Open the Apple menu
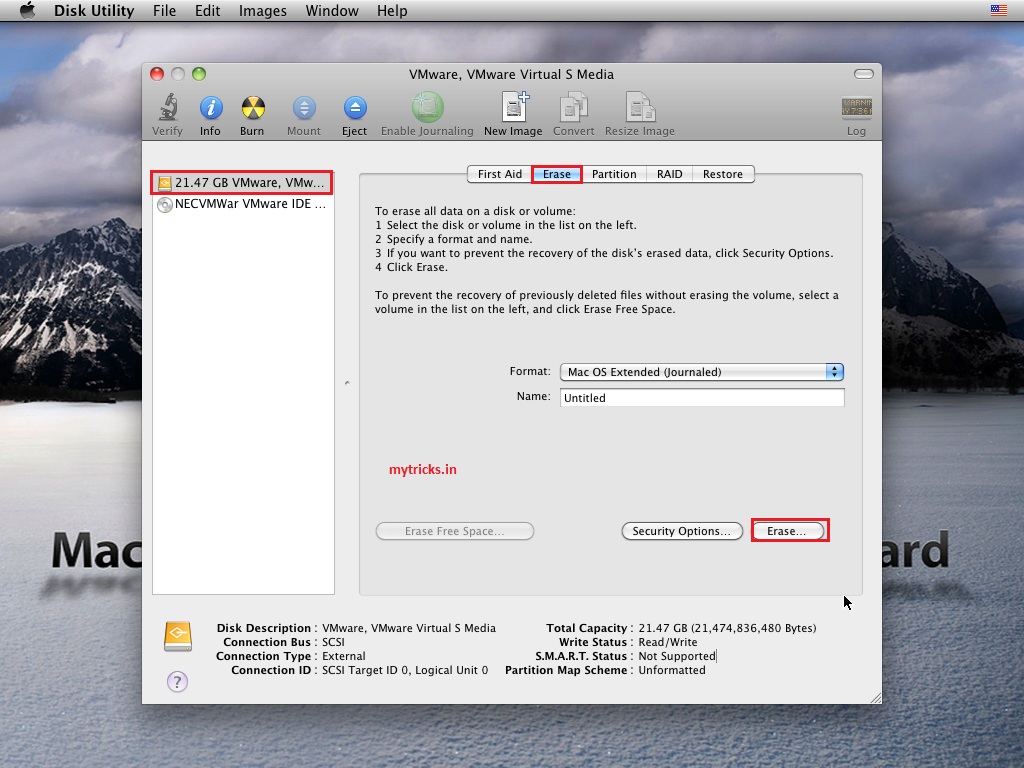The height and width of the screenshot is (768, 1024). coord(27,10)
